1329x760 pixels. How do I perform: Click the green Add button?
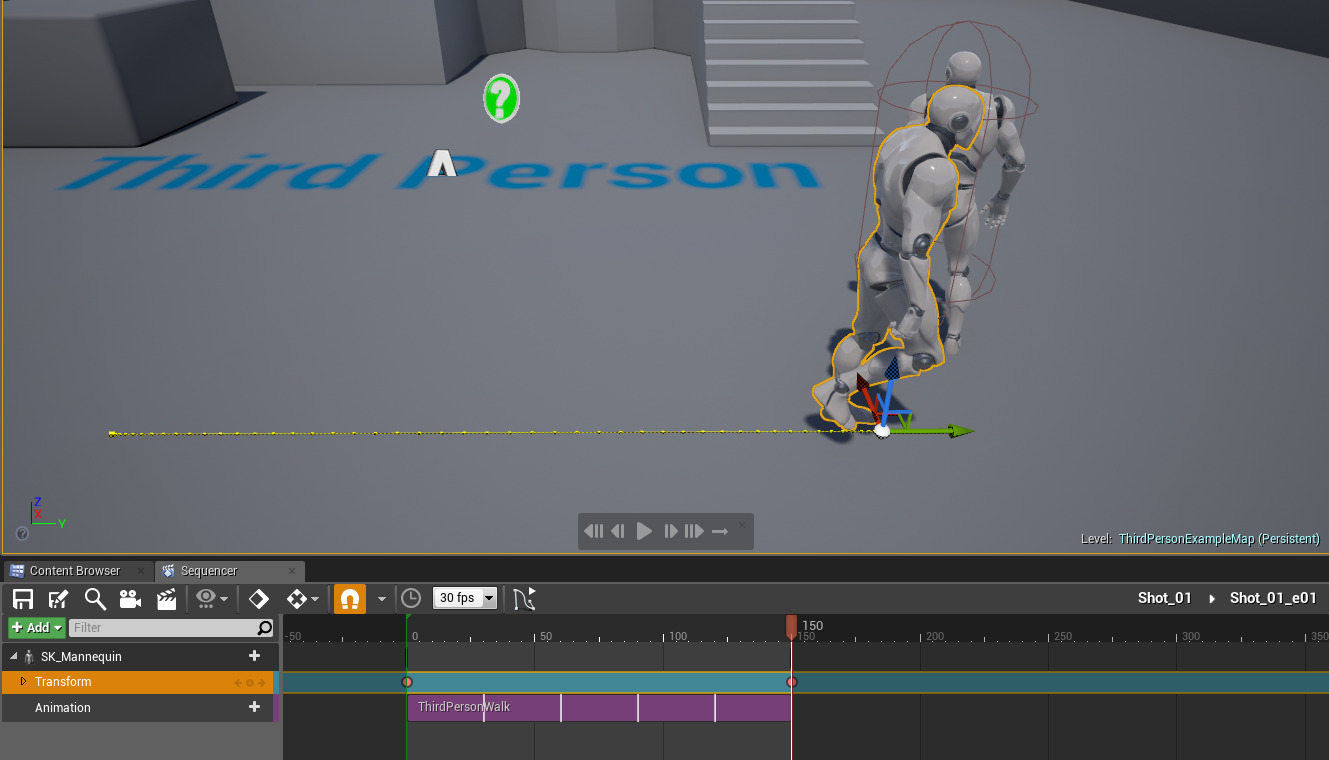(x=33, y=627)
